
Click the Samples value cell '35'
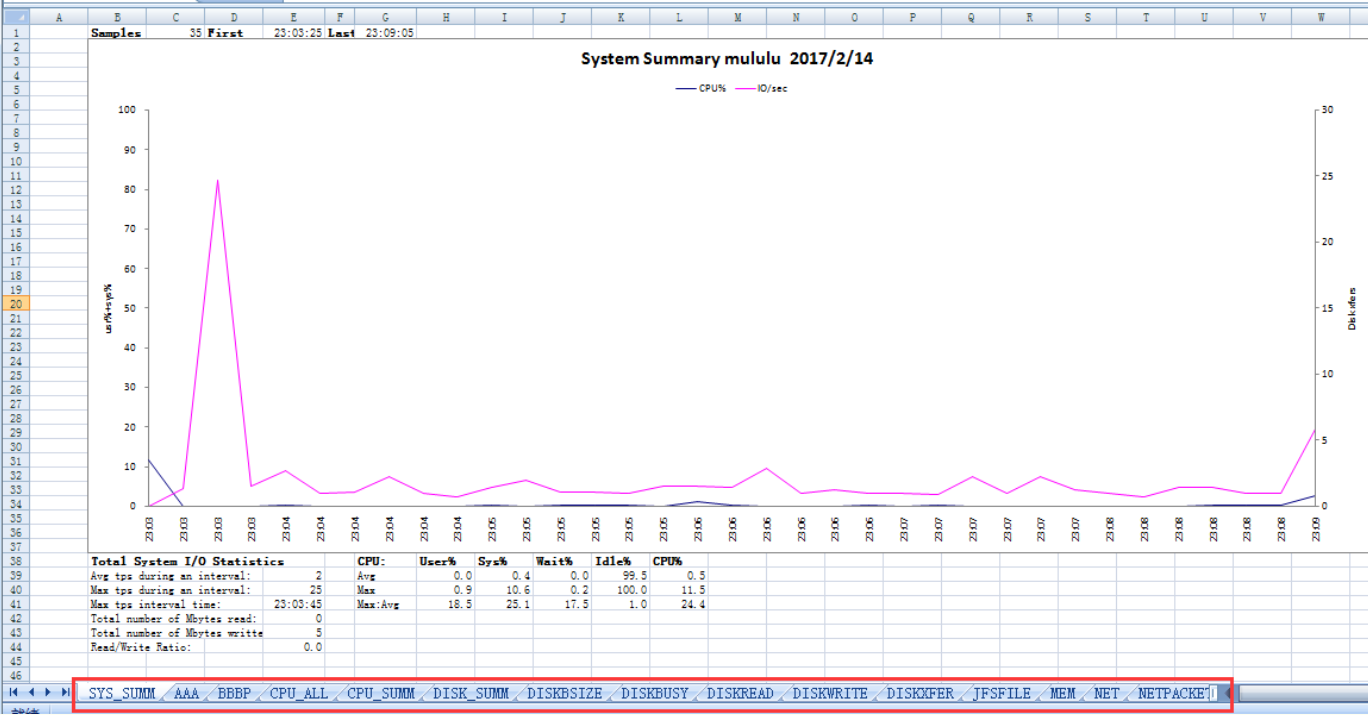coord(175,32)
